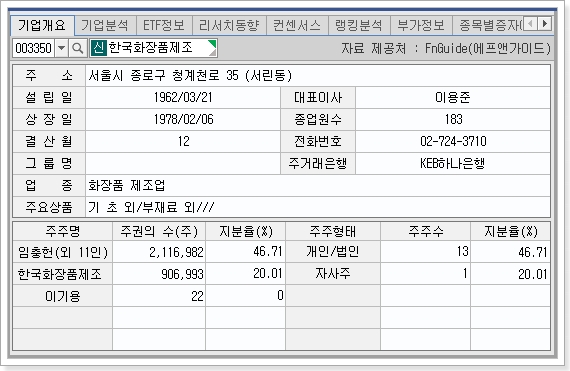570x371 pixels.
Task: Click the magnifier search icon next to the stock code
Action: pyautogui.click(x=77, y=48)
